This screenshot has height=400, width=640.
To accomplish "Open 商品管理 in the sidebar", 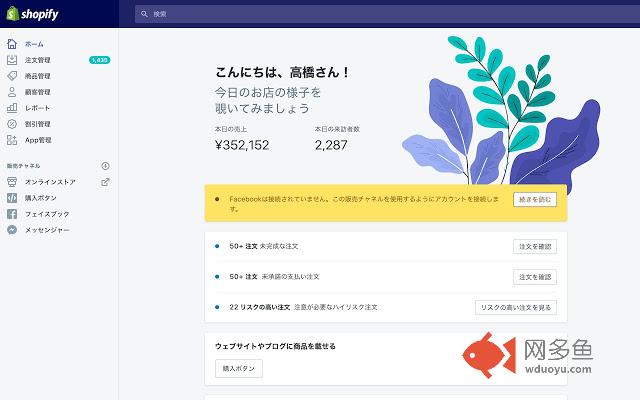I will 38,76.
